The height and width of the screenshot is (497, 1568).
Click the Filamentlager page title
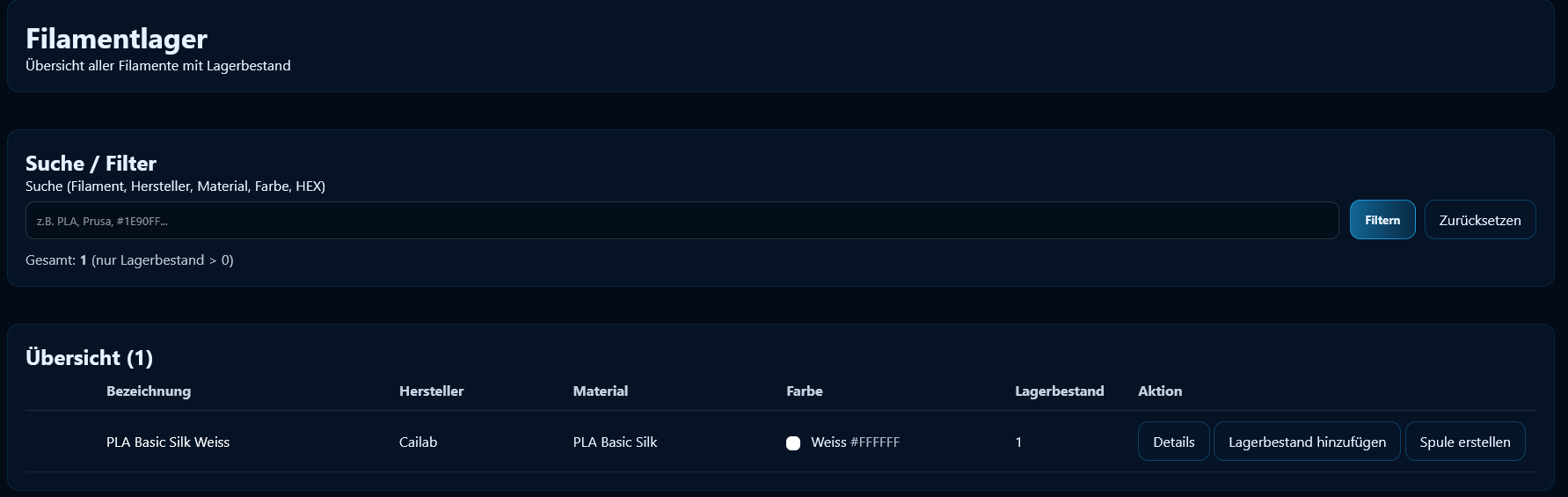coord(116,39)
